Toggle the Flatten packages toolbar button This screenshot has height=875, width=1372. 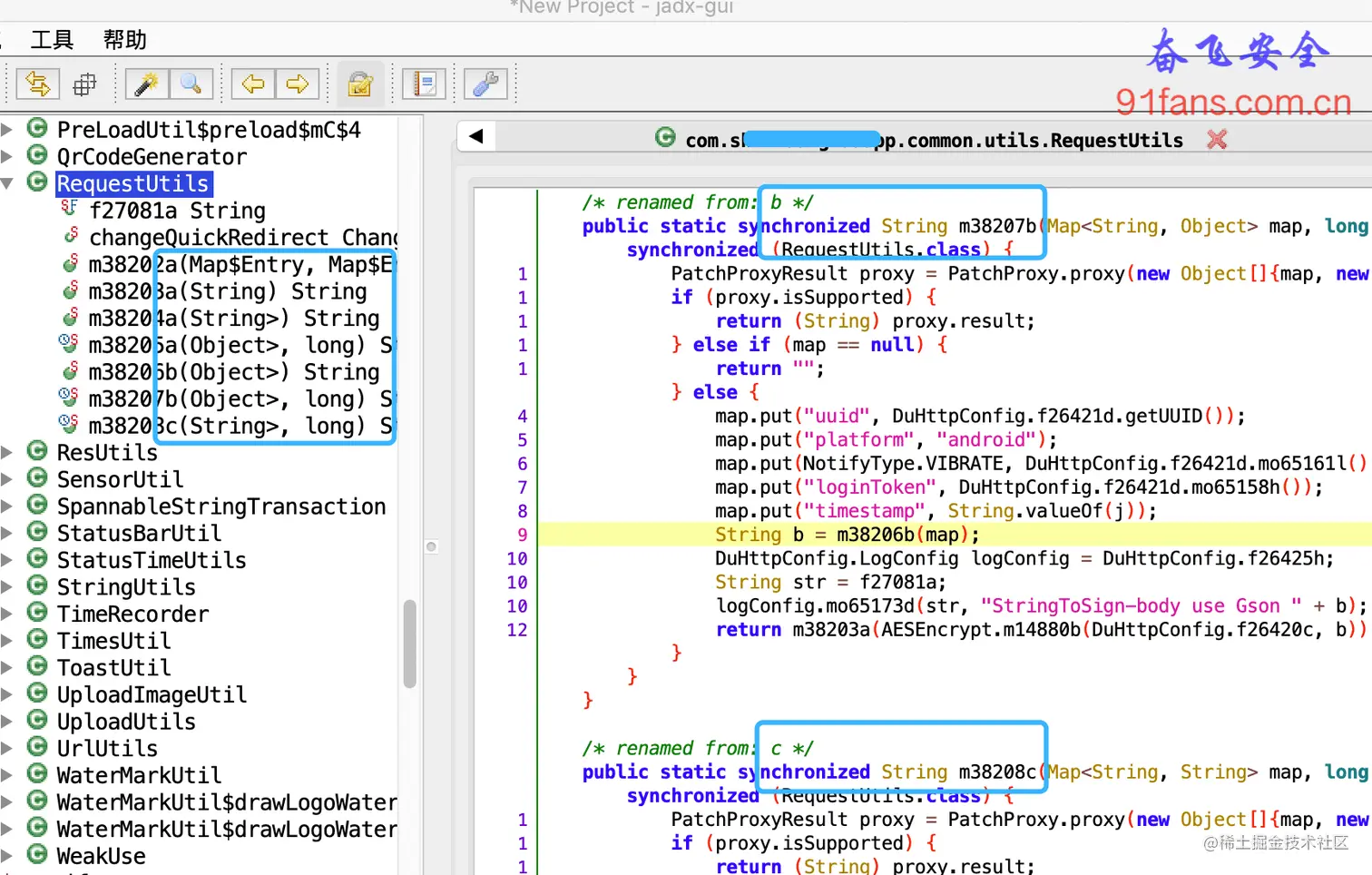(84, 84)
